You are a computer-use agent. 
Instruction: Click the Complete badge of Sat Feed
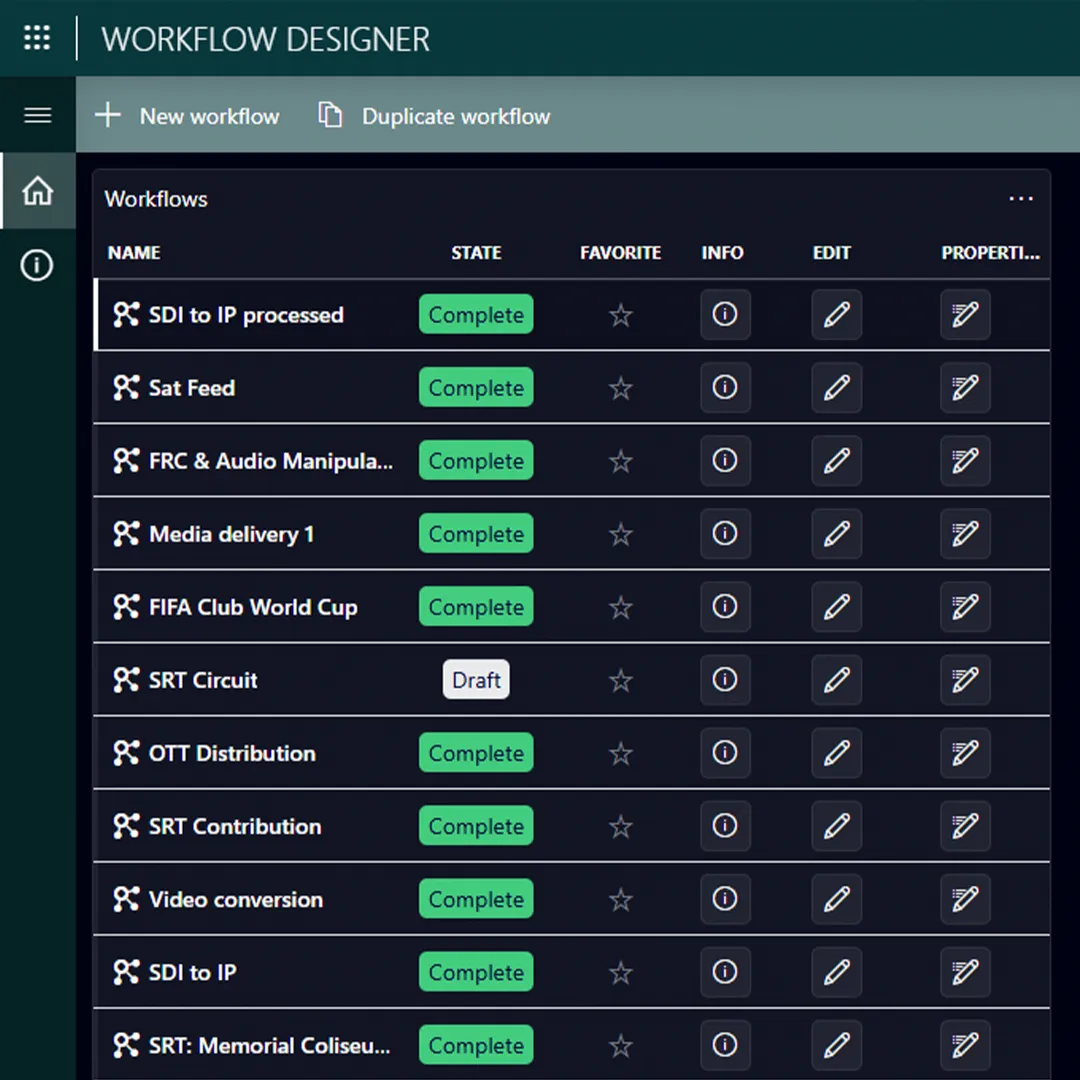coord(476,387)
